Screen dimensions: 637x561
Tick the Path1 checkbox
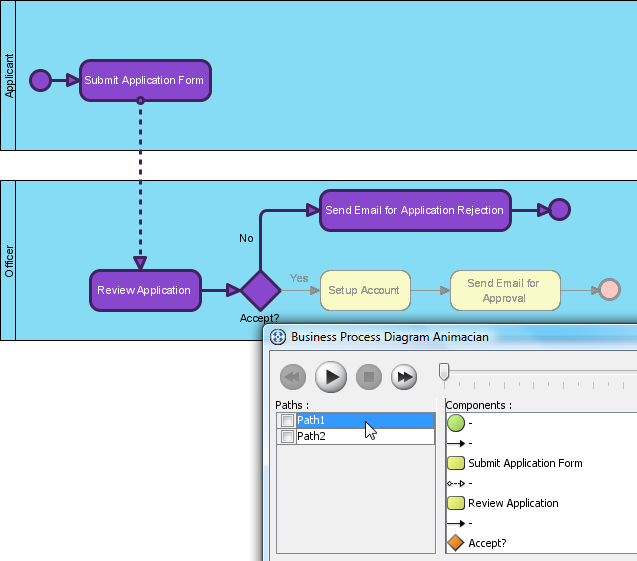[x=287, y=420]
